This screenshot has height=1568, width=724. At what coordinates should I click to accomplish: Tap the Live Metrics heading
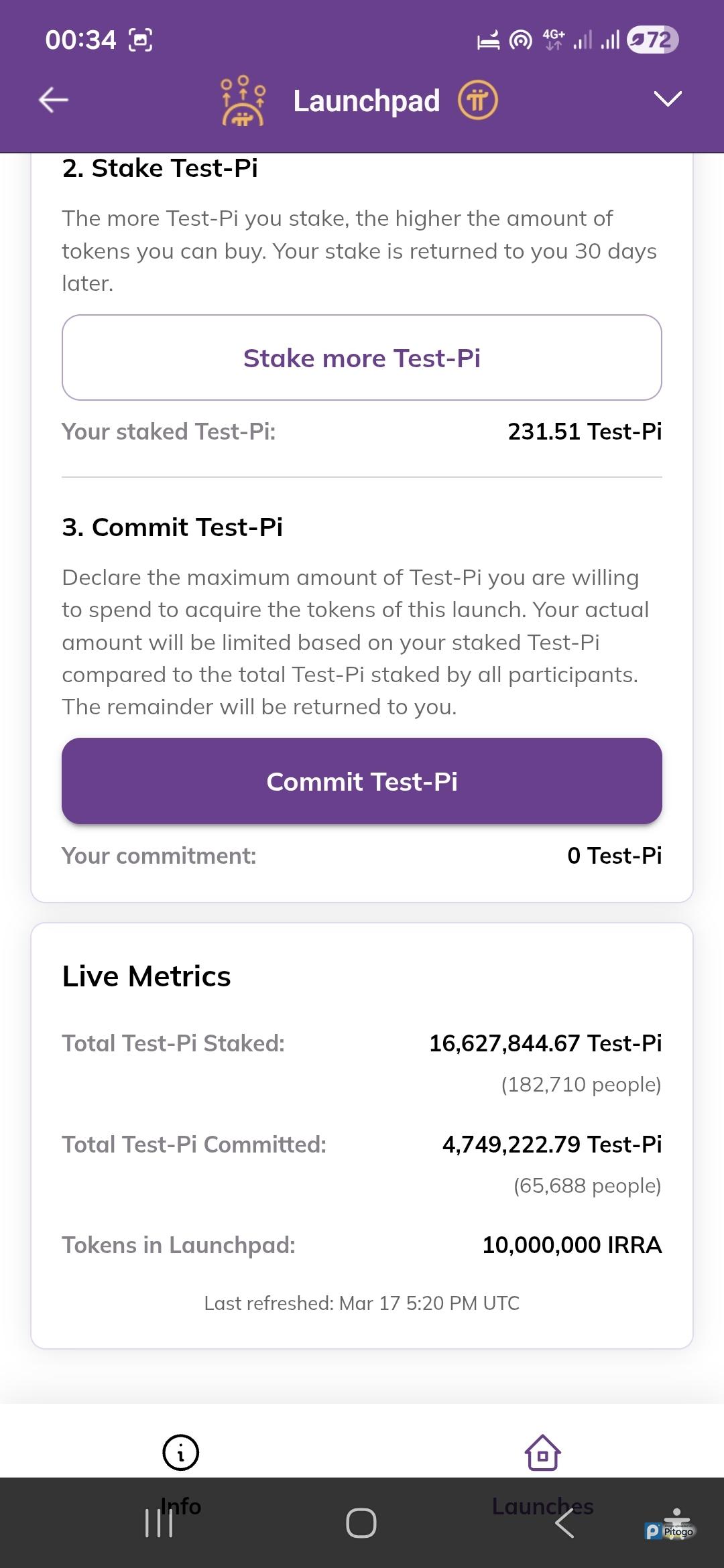click(146, 976)
